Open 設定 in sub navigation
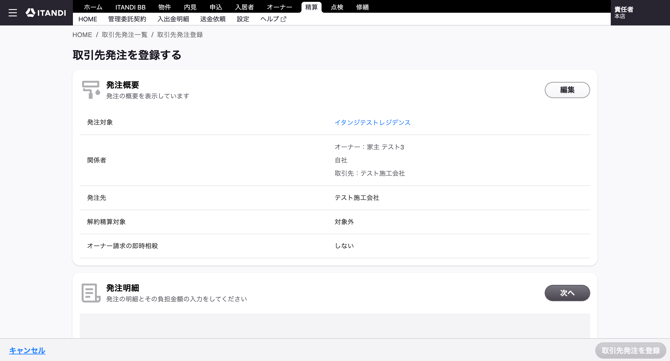 pos(243,19)
